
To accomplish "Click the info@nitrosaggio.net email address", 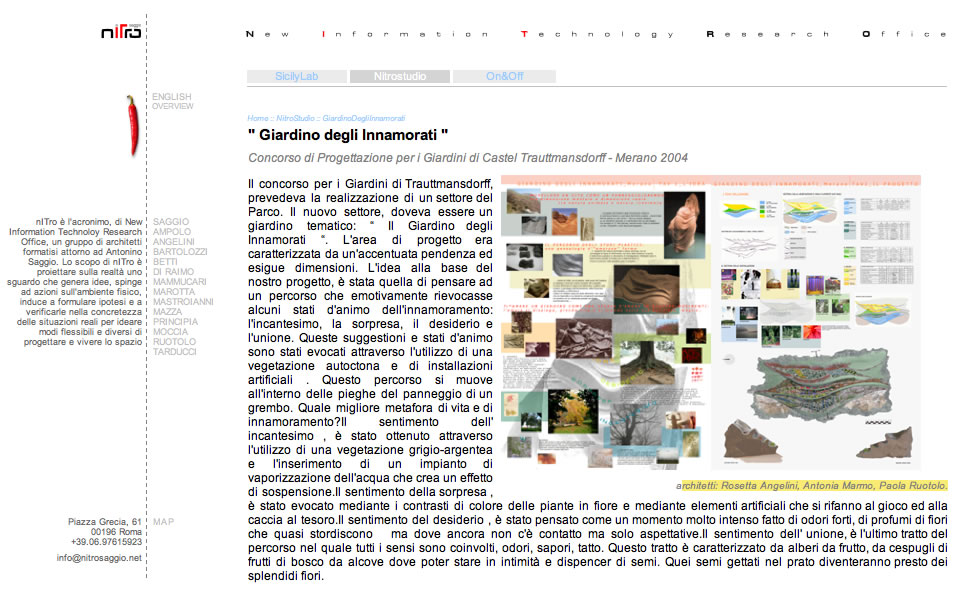I will click(x=99, y=558).
